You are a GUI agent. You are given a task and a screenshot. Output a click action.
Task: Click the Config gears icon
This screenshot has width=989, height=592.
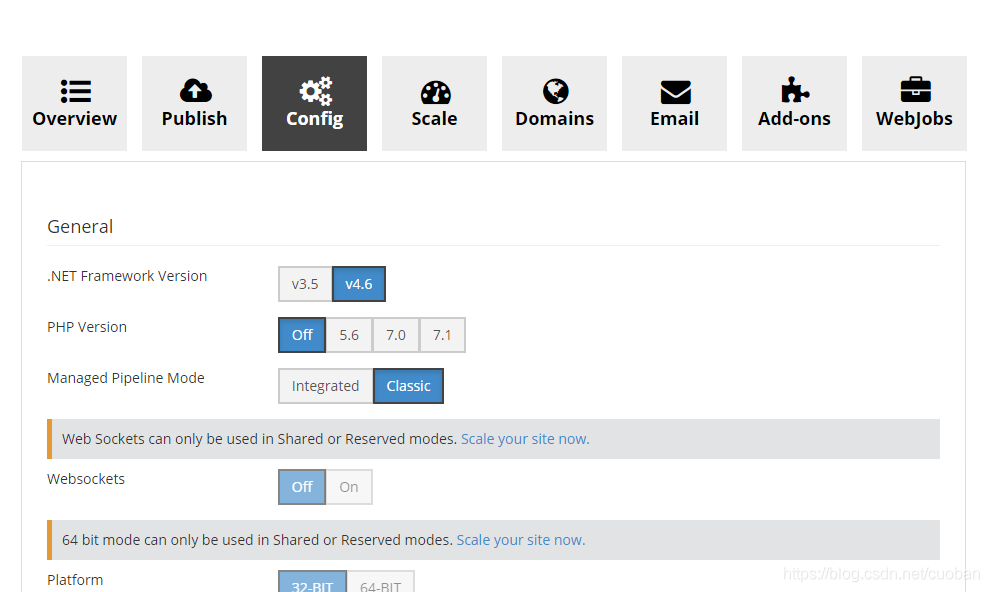click(x=315, y=91)
